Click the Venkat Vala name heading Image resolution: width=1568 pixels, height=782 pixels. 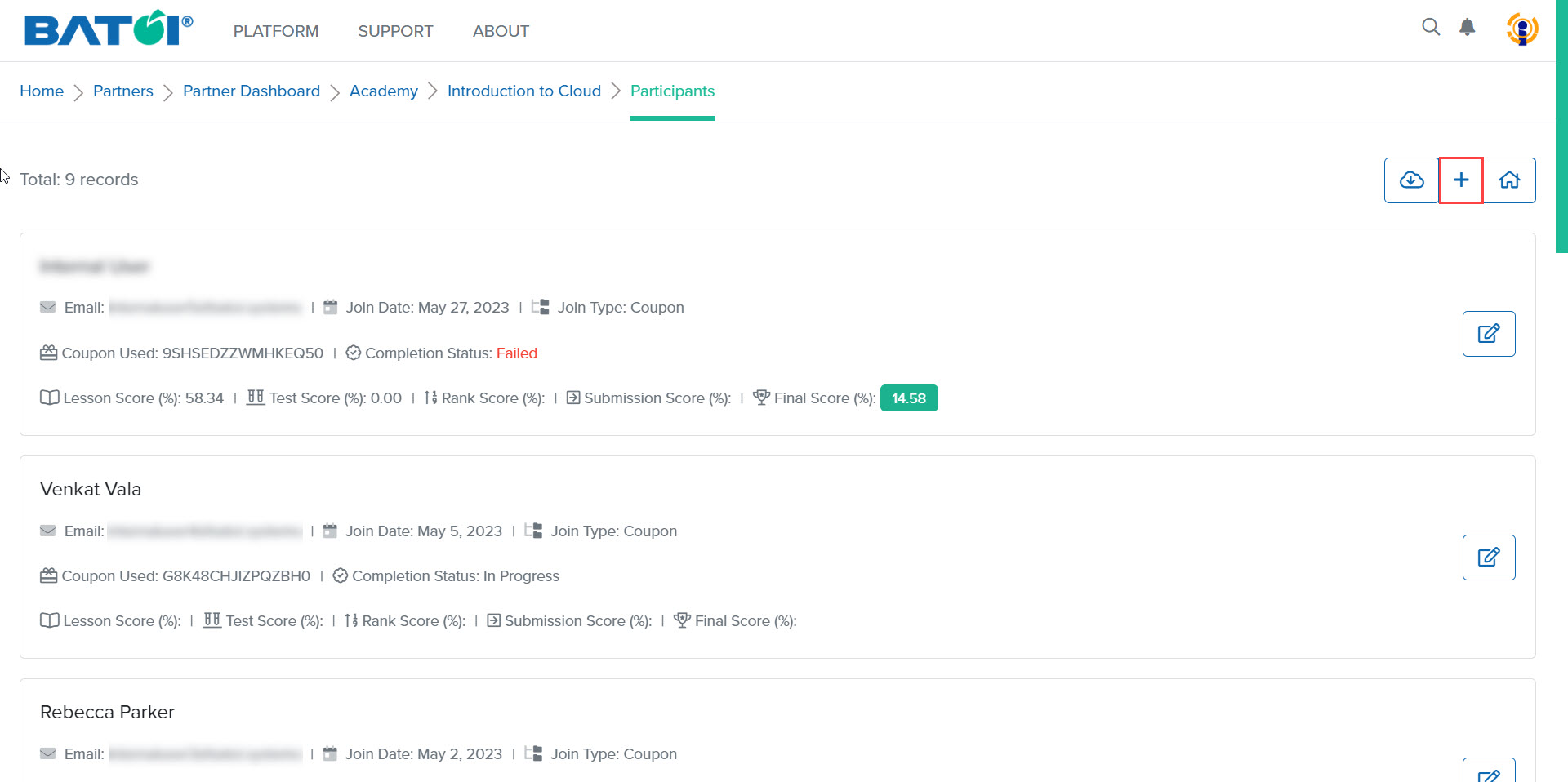pyautogui.click(x=91, y=489)
